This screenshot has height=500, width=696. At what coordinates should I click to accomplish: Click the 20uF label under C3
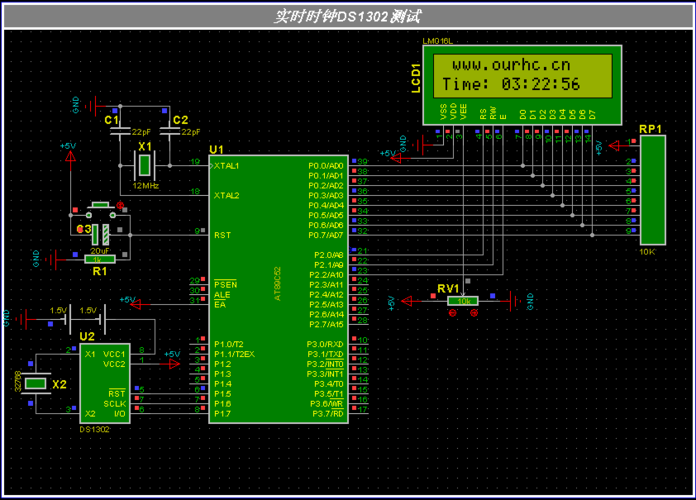coord(100,250)
